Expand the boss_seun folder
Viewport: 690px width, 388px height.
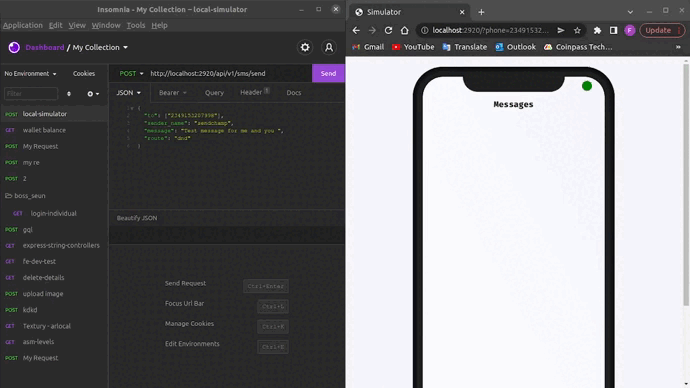point(29,195)
